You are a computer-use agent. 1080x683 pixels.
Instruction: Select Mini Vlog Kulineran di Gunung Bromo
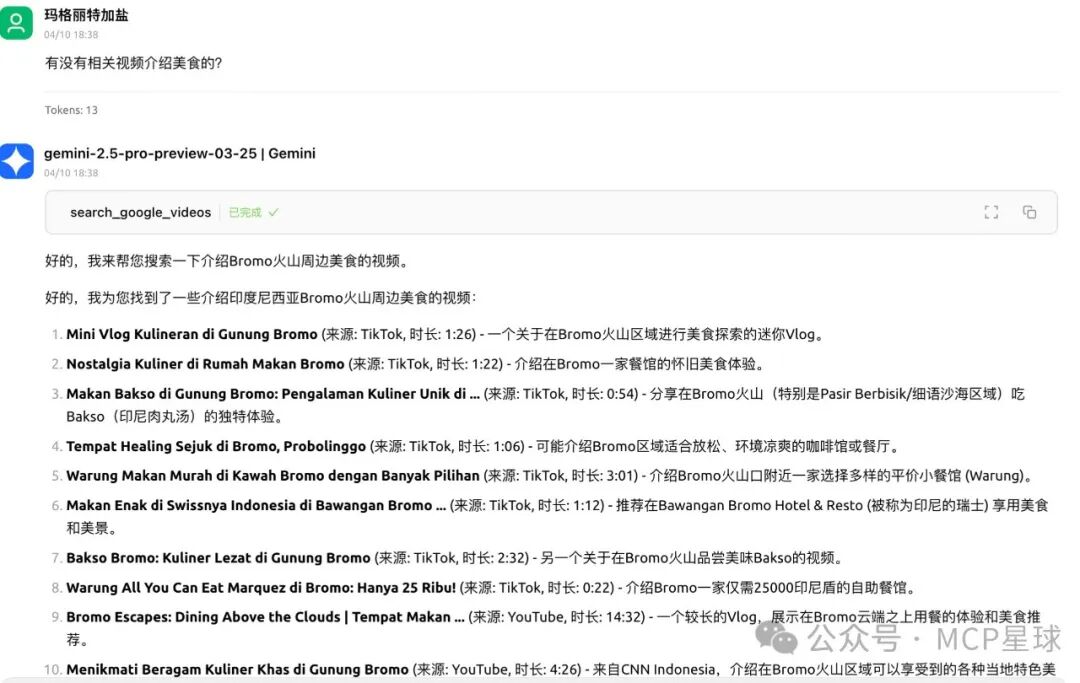[191, 335]
